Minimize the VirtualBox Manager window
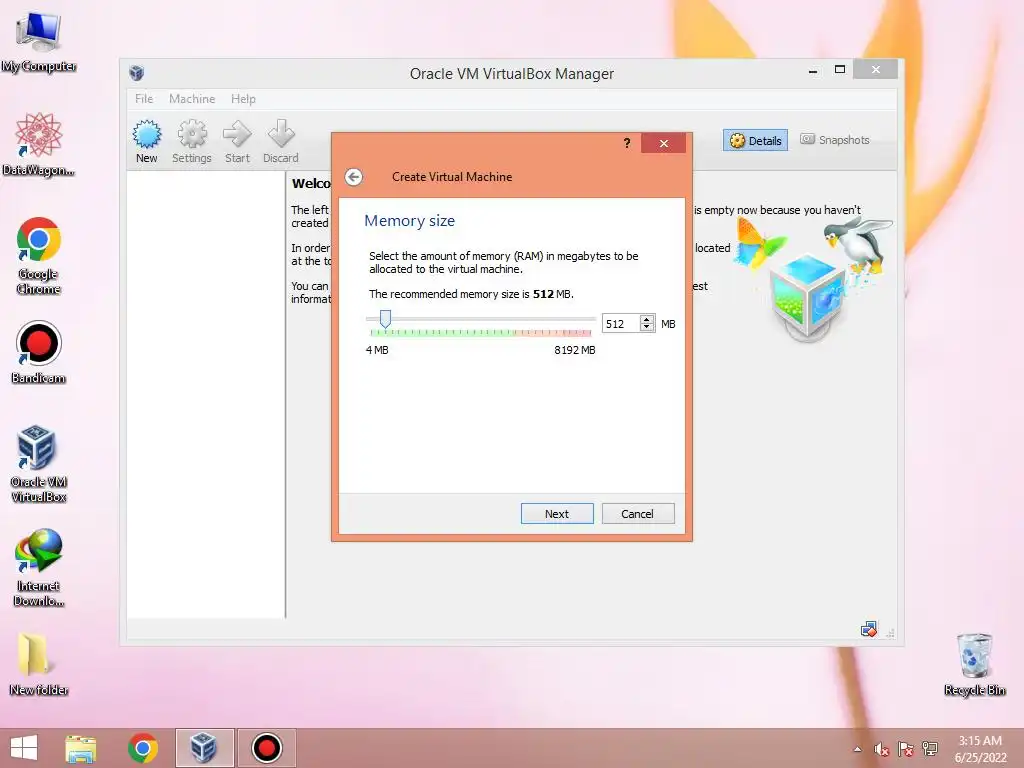1024x768 pixels. [x=813, y=71]
